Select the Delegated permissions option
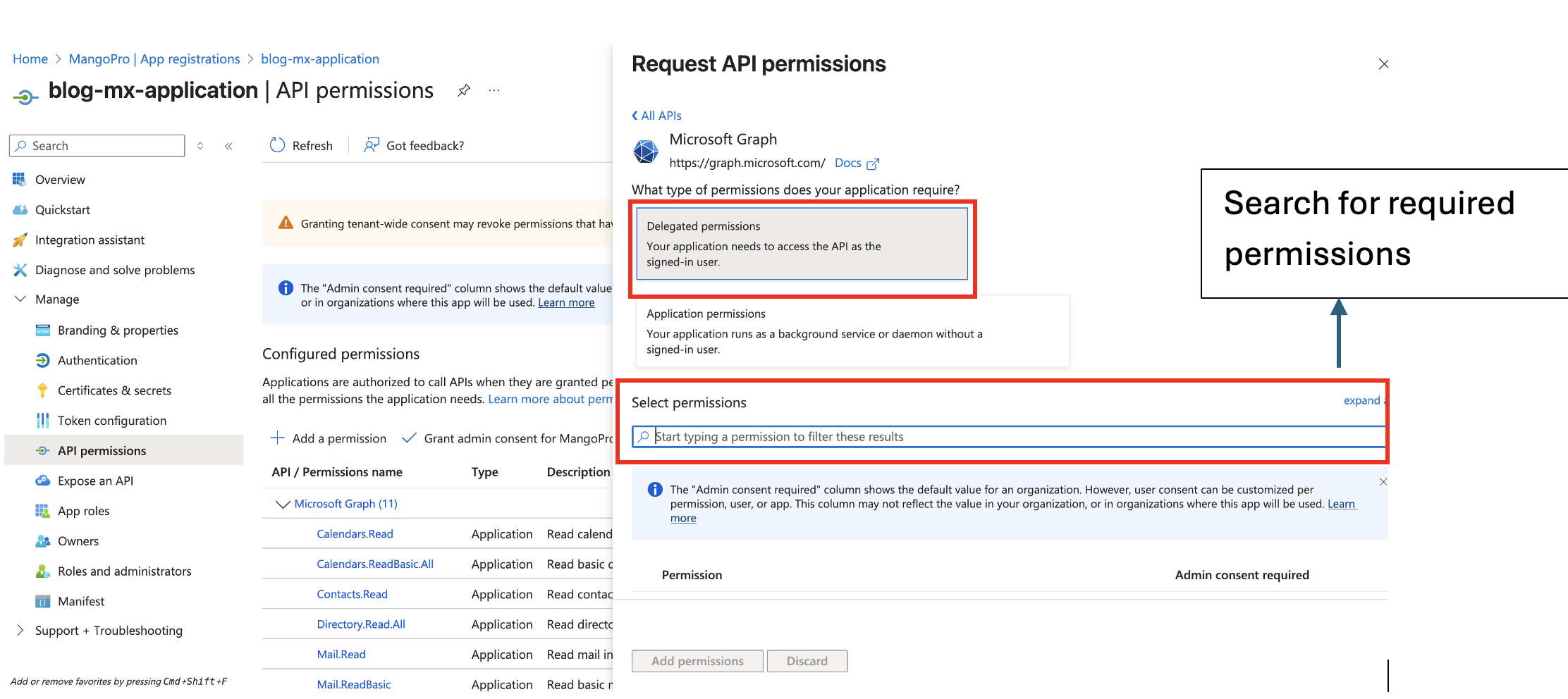Image resolution: width=1568 pixels, height=699 pixels. point(803,244)
